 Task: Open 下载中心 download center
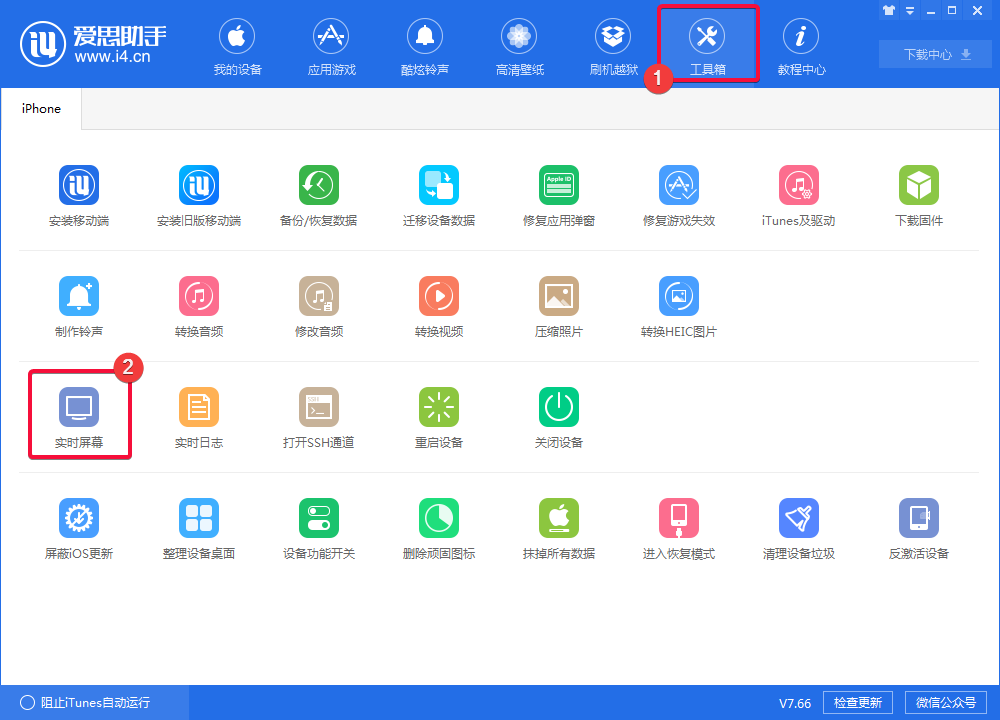(934, 54)
